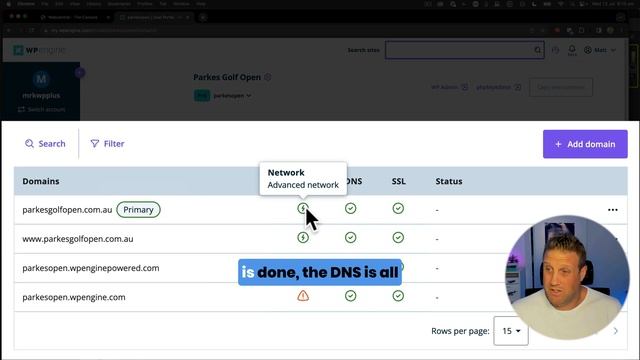Click the WP Engine logo
Screen dimensions: 640x360
(x=39, y=50)
